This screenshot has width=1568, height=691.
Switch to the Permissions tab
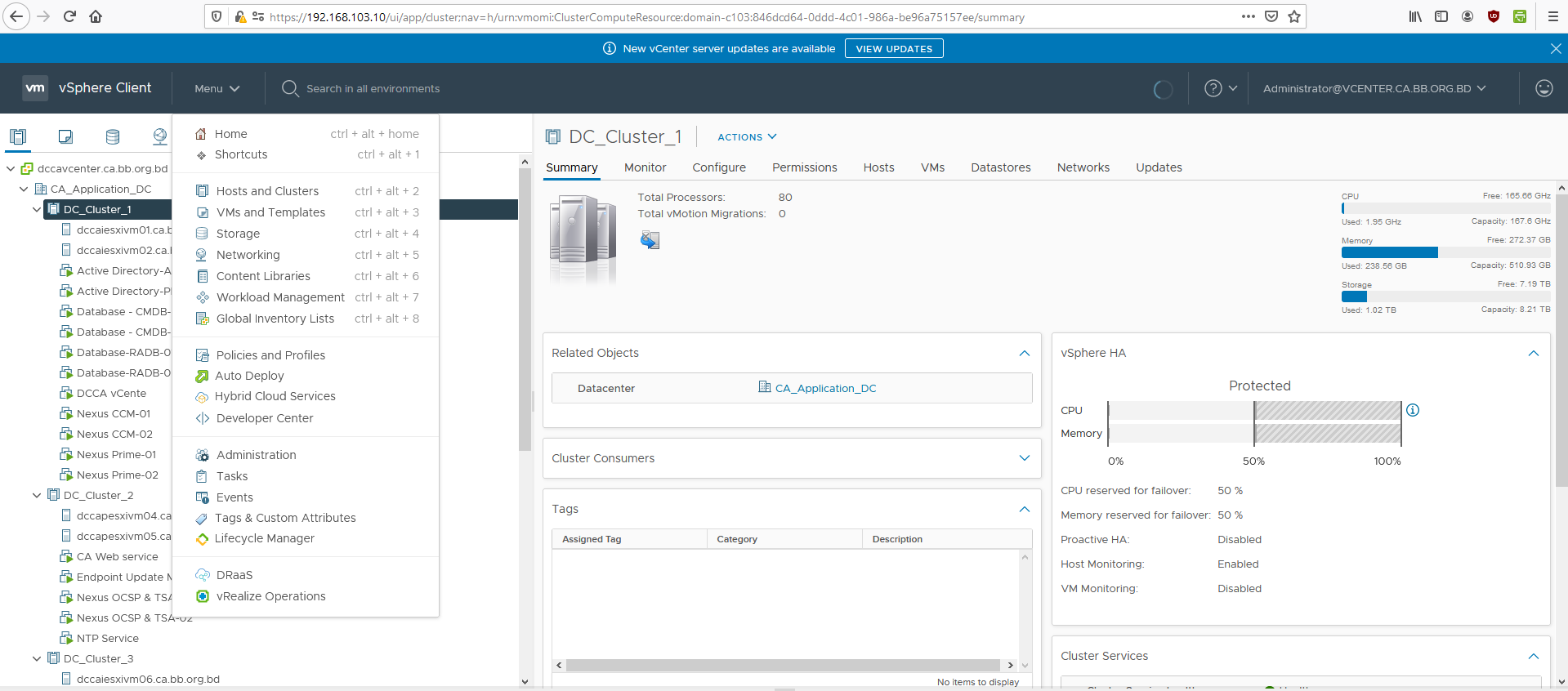click(805, 167)
